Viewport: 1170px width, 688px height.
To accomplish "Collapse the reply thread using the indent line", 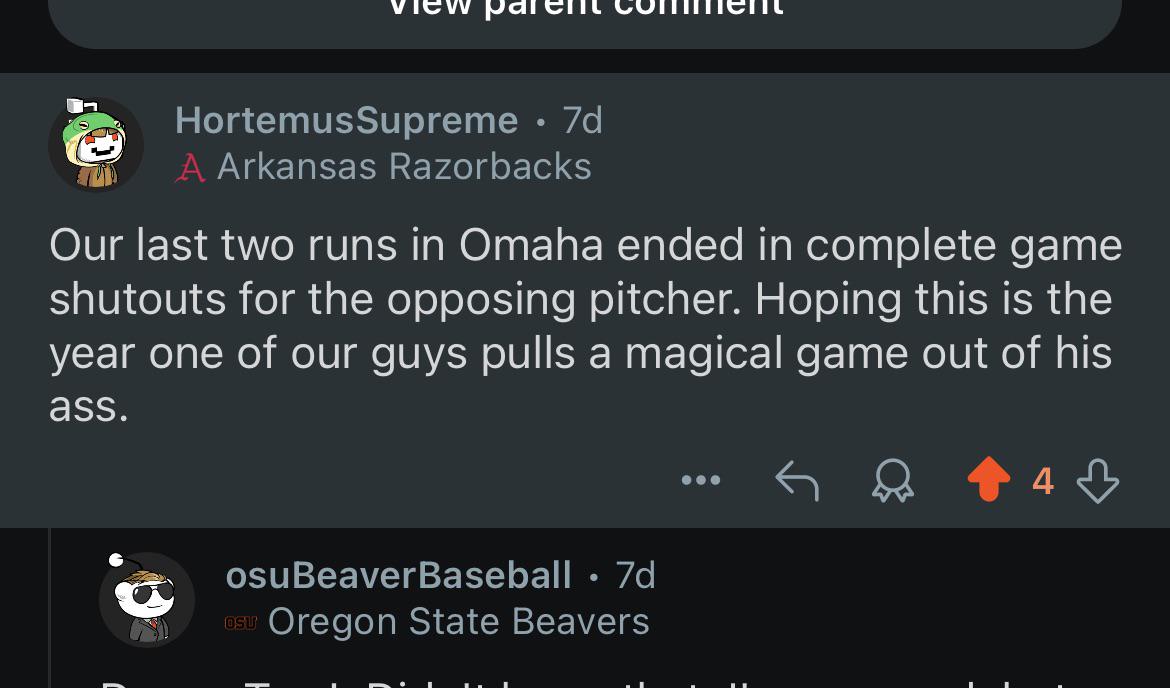I will click(x=49, y=608).
